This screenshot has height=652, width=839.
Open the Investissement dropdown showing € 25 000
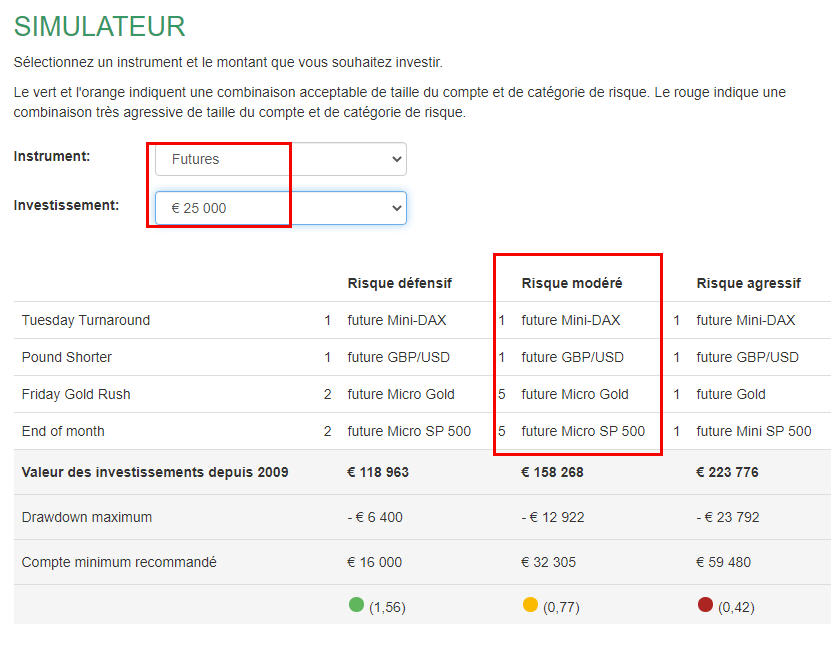point(280,208)
